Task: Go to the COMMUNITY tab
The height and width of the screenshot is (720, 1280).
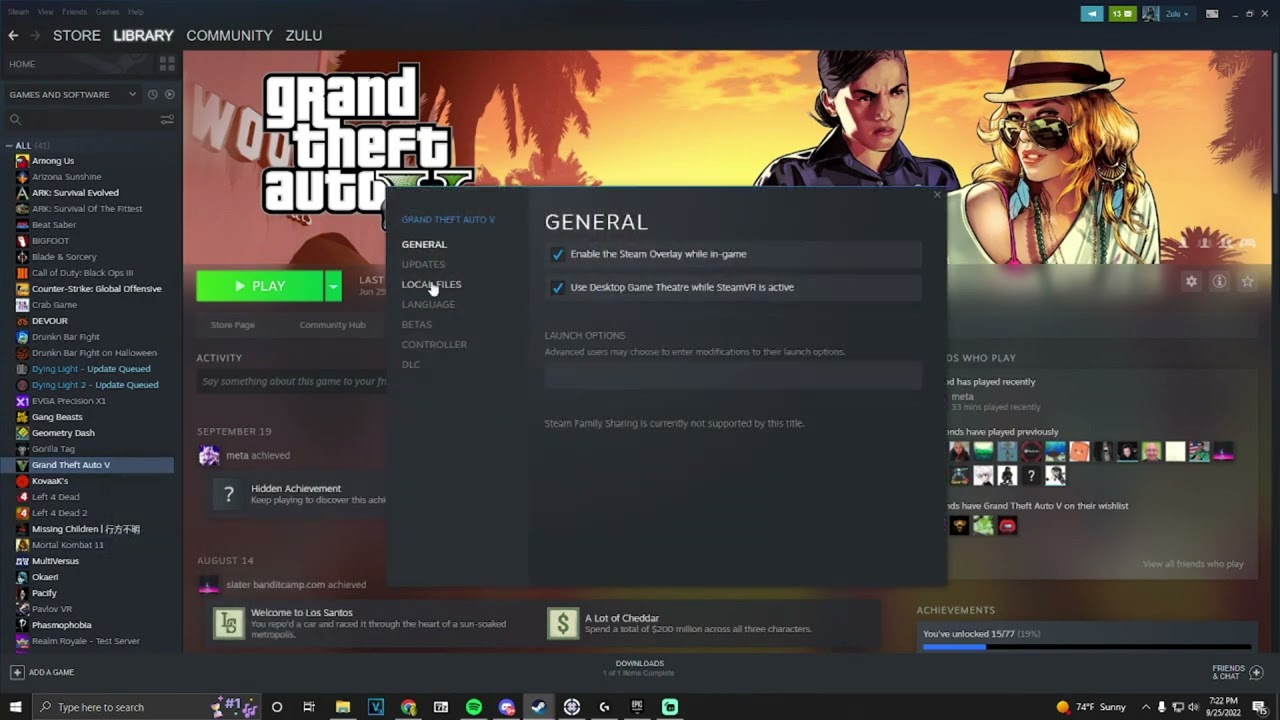Action: click(229, 35)
